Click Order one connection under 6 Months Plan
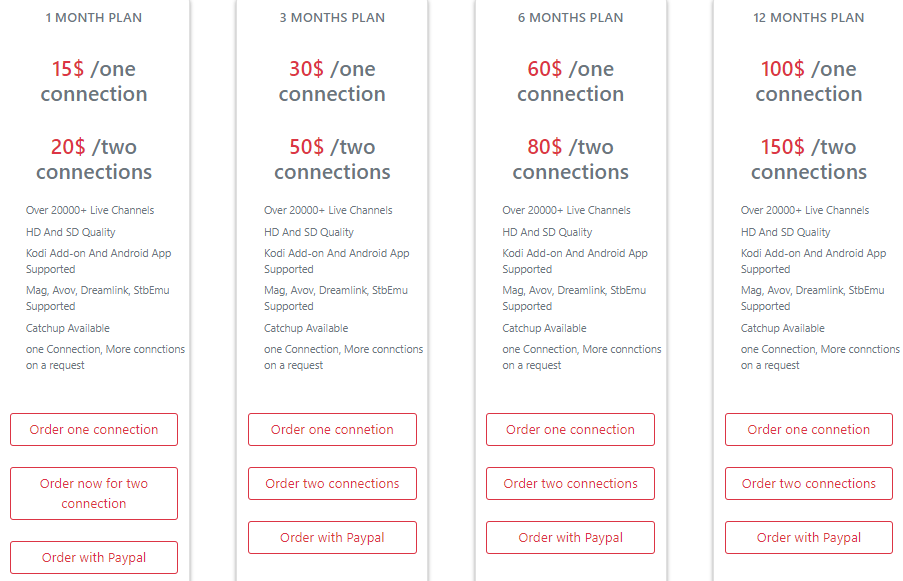The width and height of the screenshot is (903, 581). point(570,429)
